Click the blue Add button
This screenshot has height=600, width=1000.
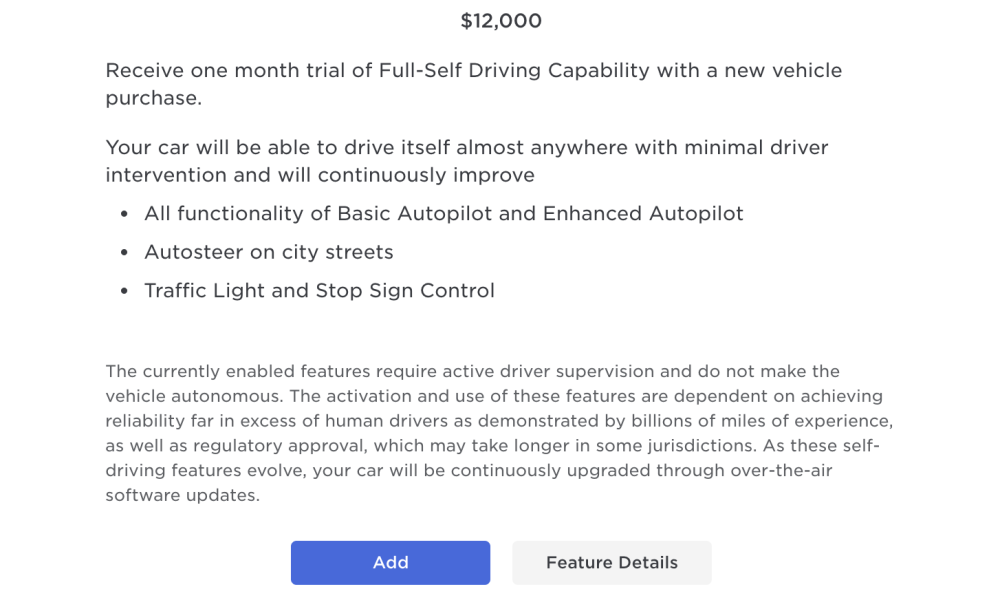tap(390, 562)
